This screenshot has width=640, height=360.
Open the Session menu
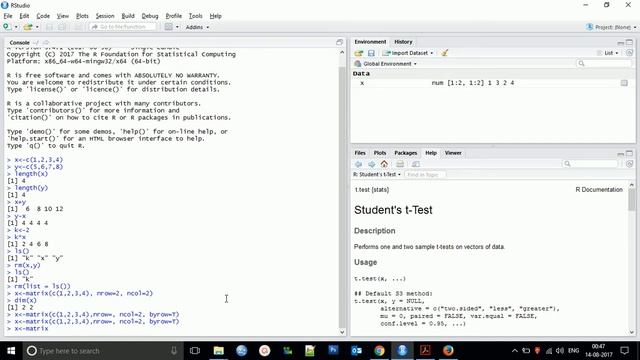coord(105,16)
